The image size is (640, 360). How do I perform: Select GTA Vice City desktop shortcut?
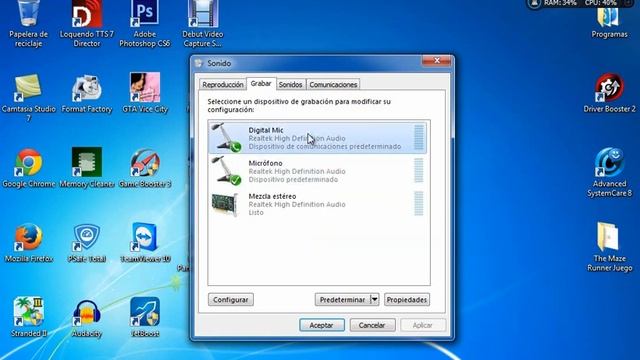click(x=145, y=93)
